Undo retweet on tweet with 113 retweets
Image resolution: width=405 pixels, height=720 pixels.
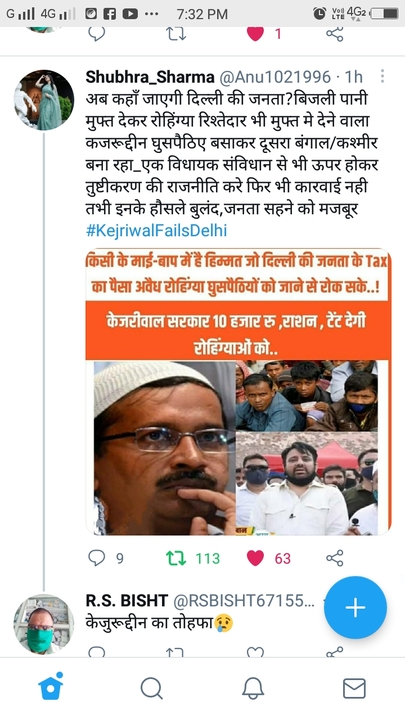176,558
